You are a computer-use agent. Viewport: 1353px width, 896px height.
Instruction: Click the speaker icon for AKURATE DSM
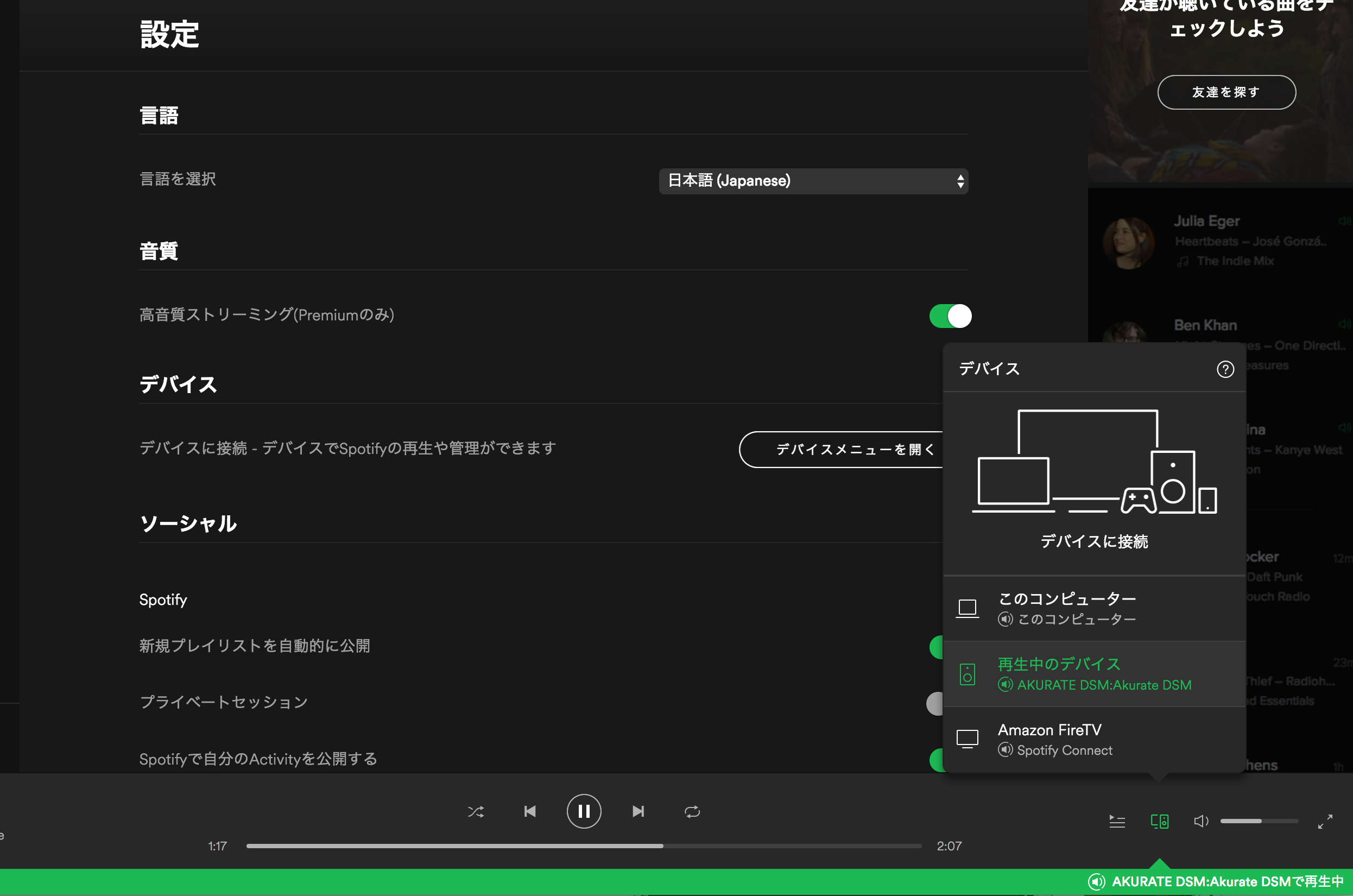pos(968,674)
